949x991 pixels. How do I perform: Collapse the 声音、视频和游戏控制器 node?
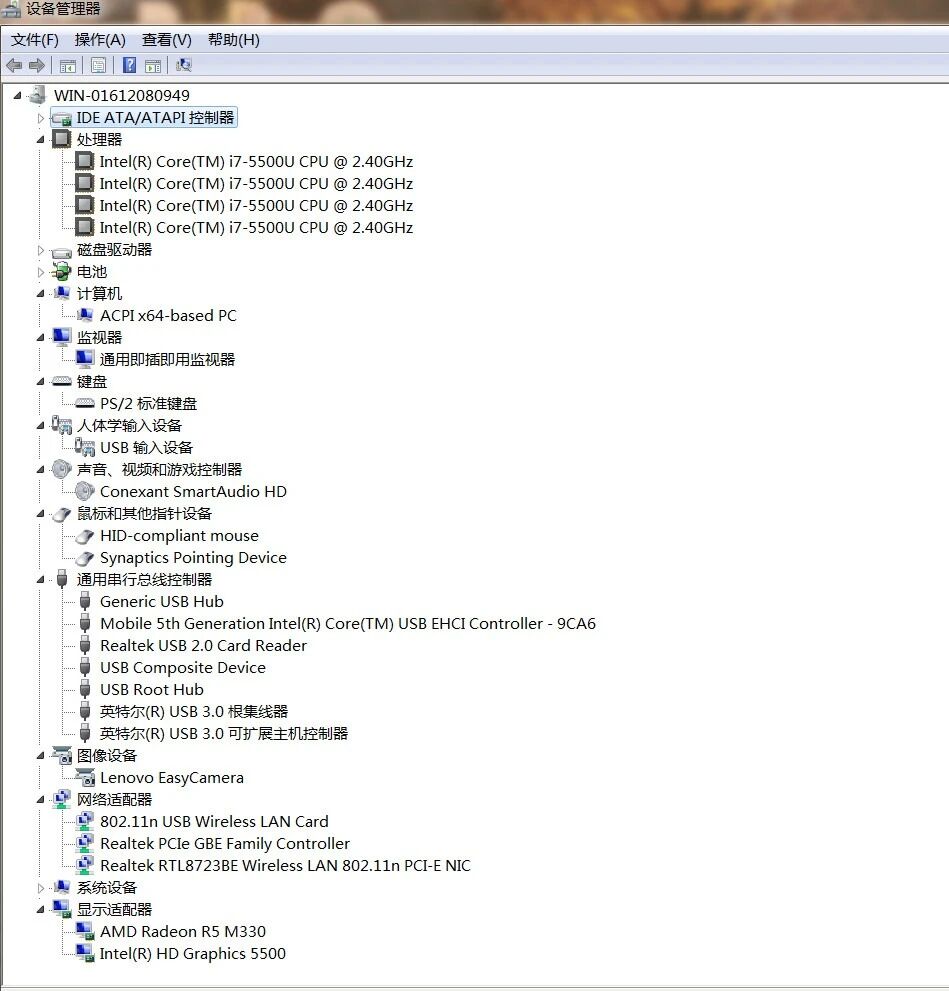(x=40, y=470)
